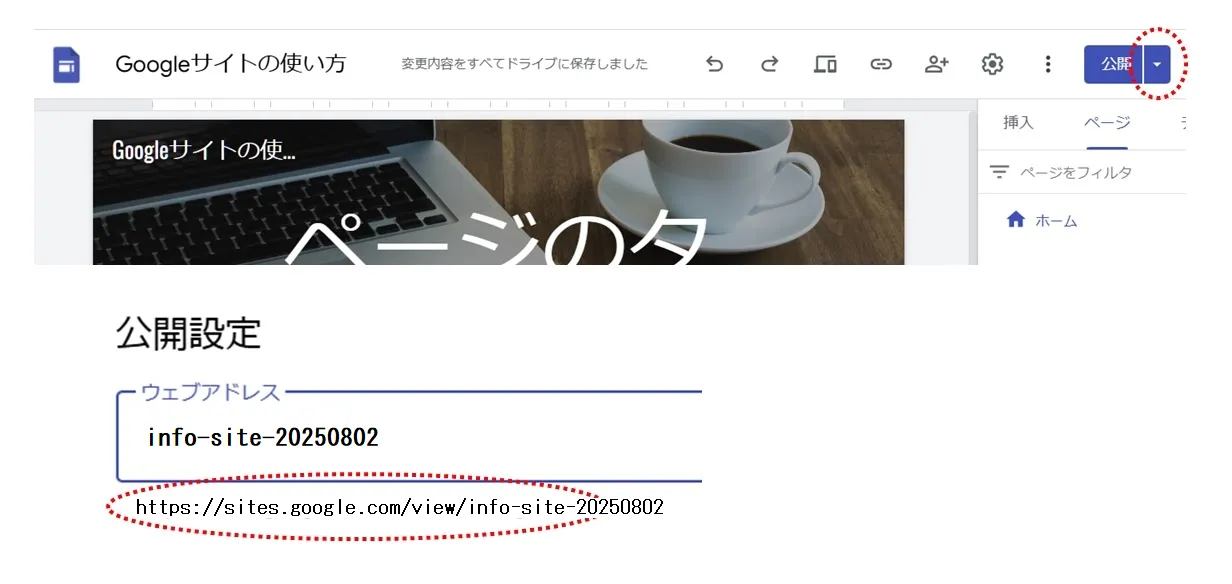Click the filter lines icon
The width and height of the screenshot is (1232, 584).
(999, 172)
